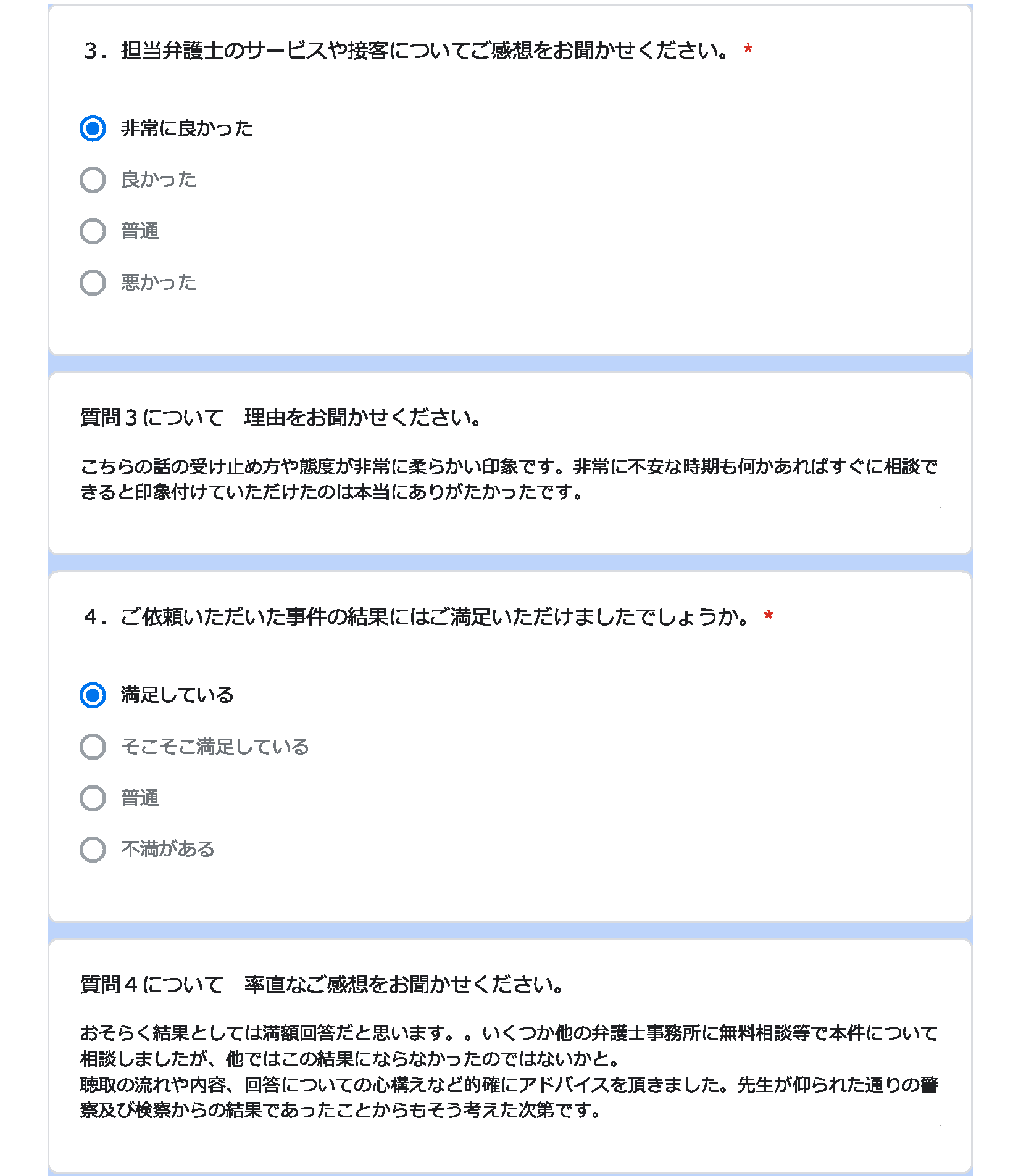Click question 4 heading about 事件の結果
1021x1176 pixels.
417,616
